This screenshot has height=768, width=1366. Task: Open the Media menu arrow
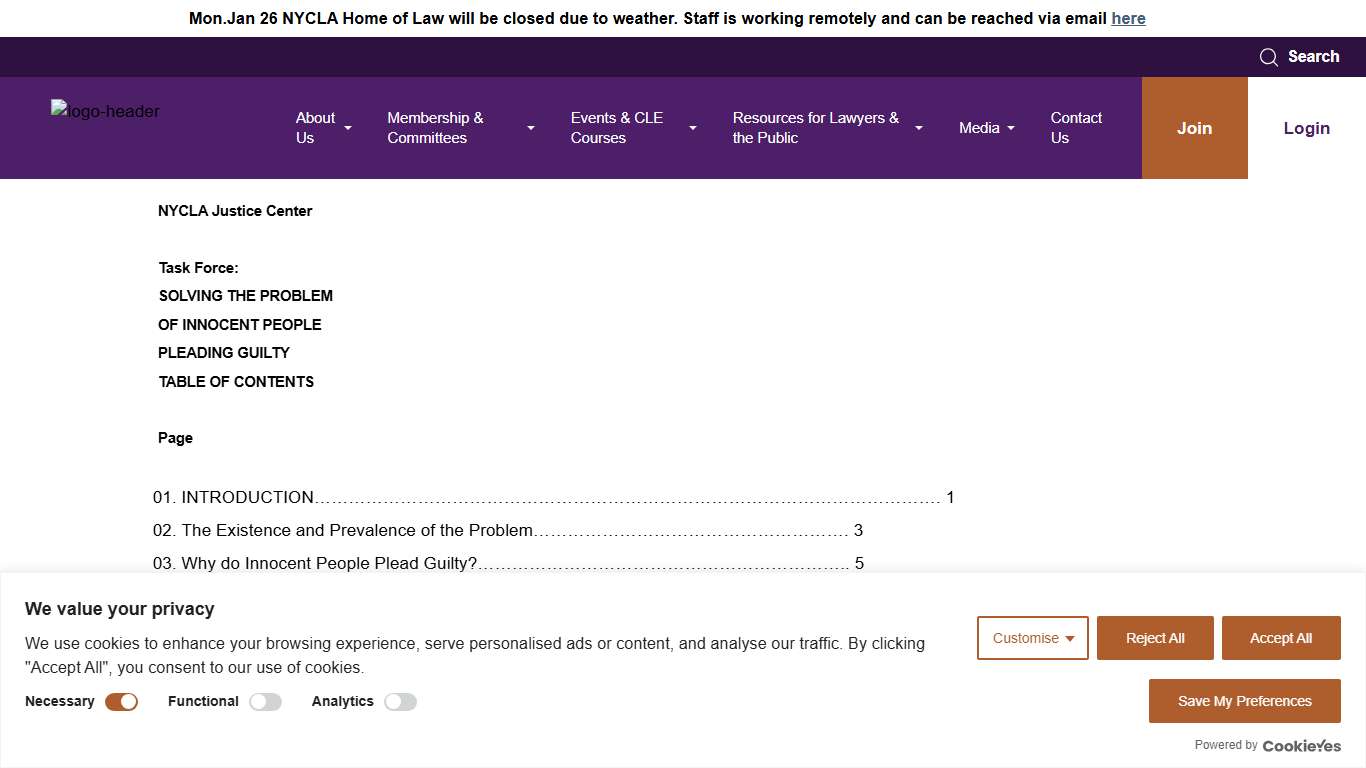(1011, 128)
